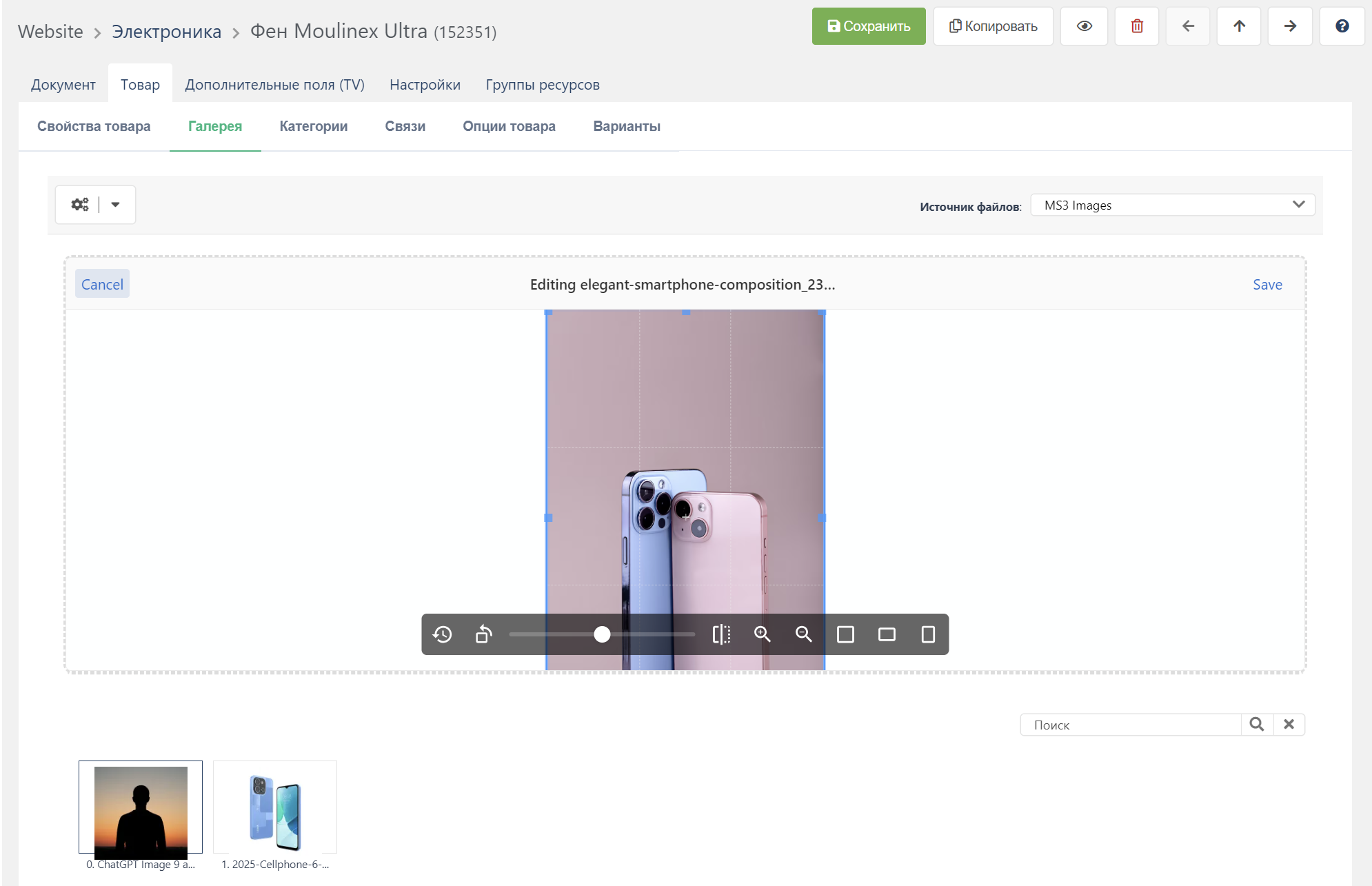Set the portrait crop aspect ratio
Viewport: 1372px width, 886px height.
click(x=928, y=634)
